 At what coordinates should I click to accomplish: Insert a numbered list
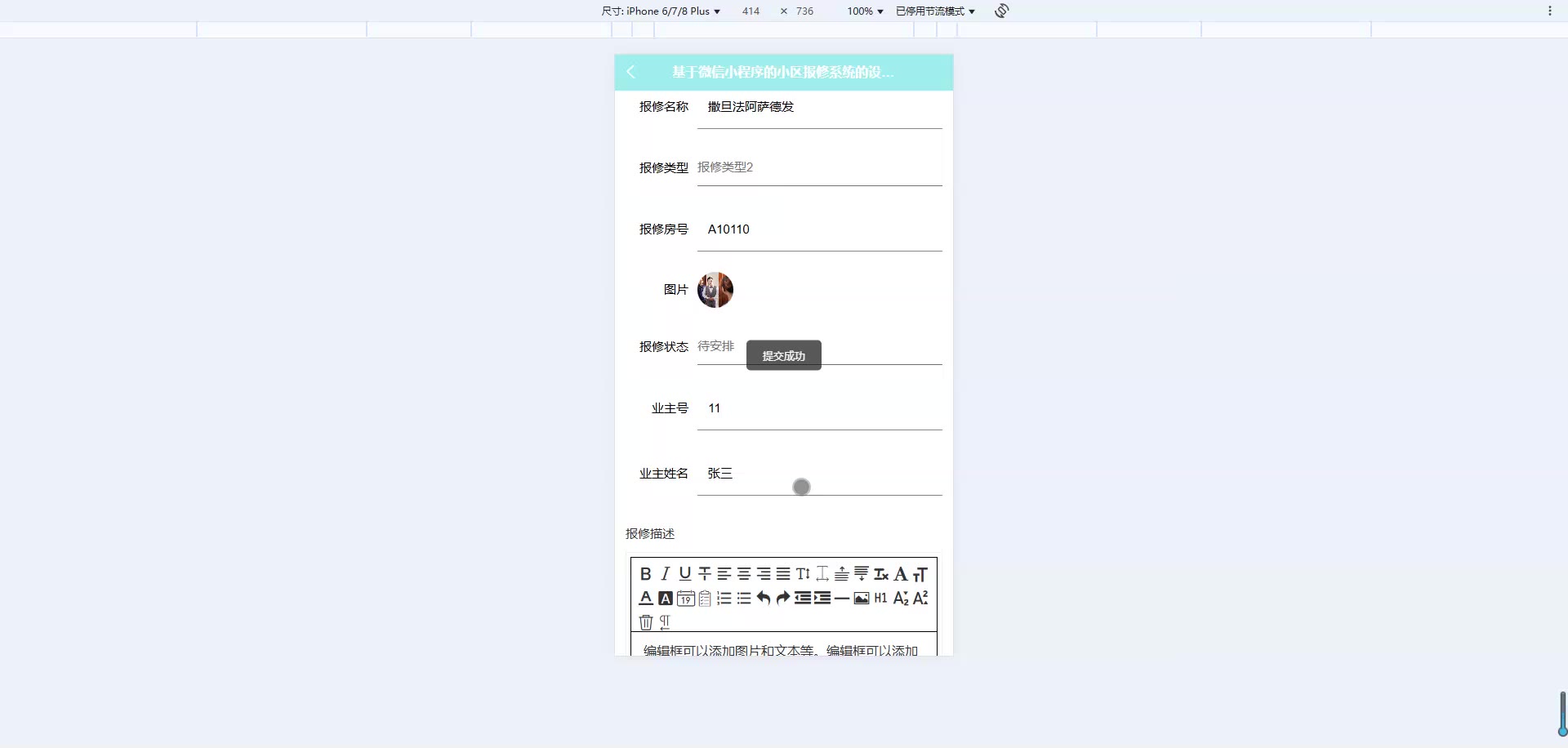(x=724, y=599)
